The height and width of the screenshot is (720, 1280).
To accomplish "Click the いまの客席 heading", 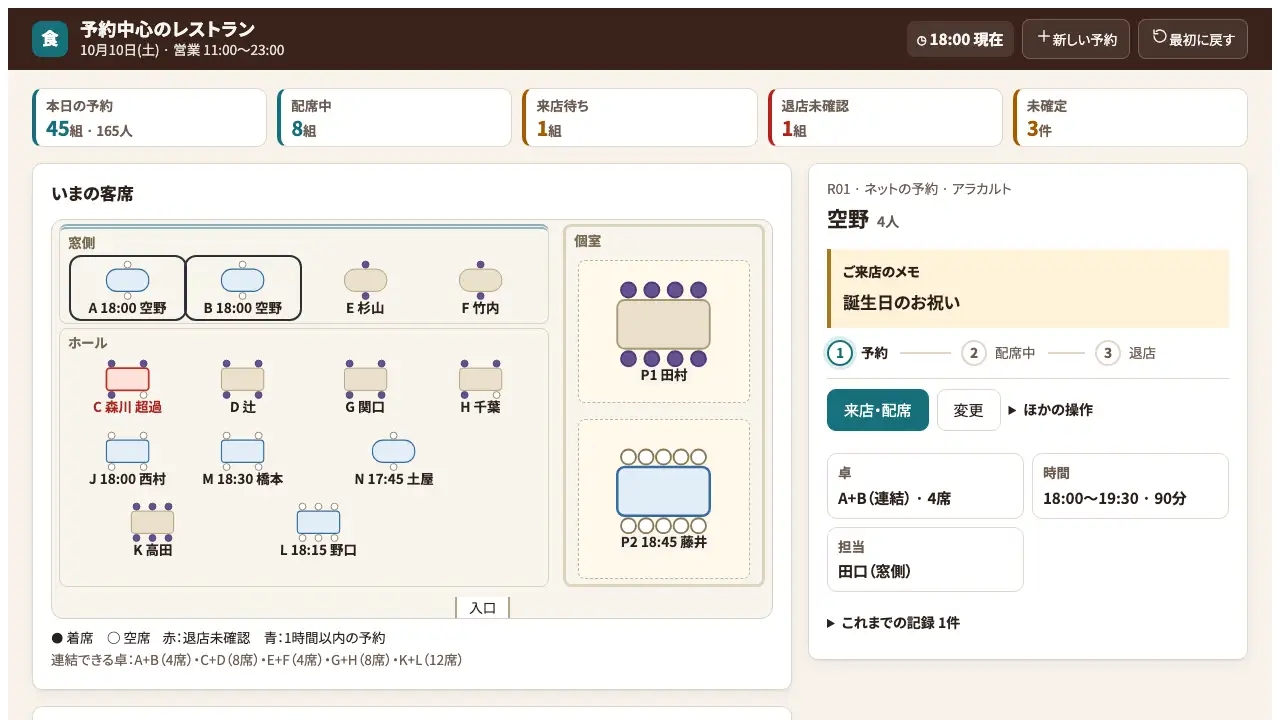I will (x=92, y=194).
